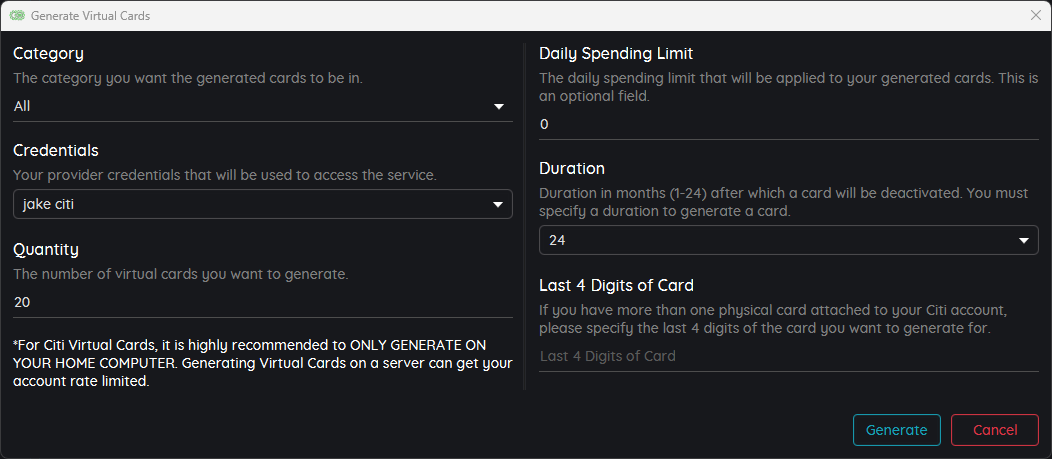
Task: Open the Category dropdown showing All
Action: coord(263,107)
